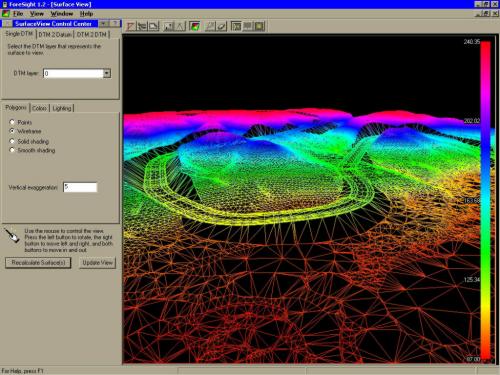500x375 pixels.
Task: Click the elevation color scale bar
Action: [486, 200]
